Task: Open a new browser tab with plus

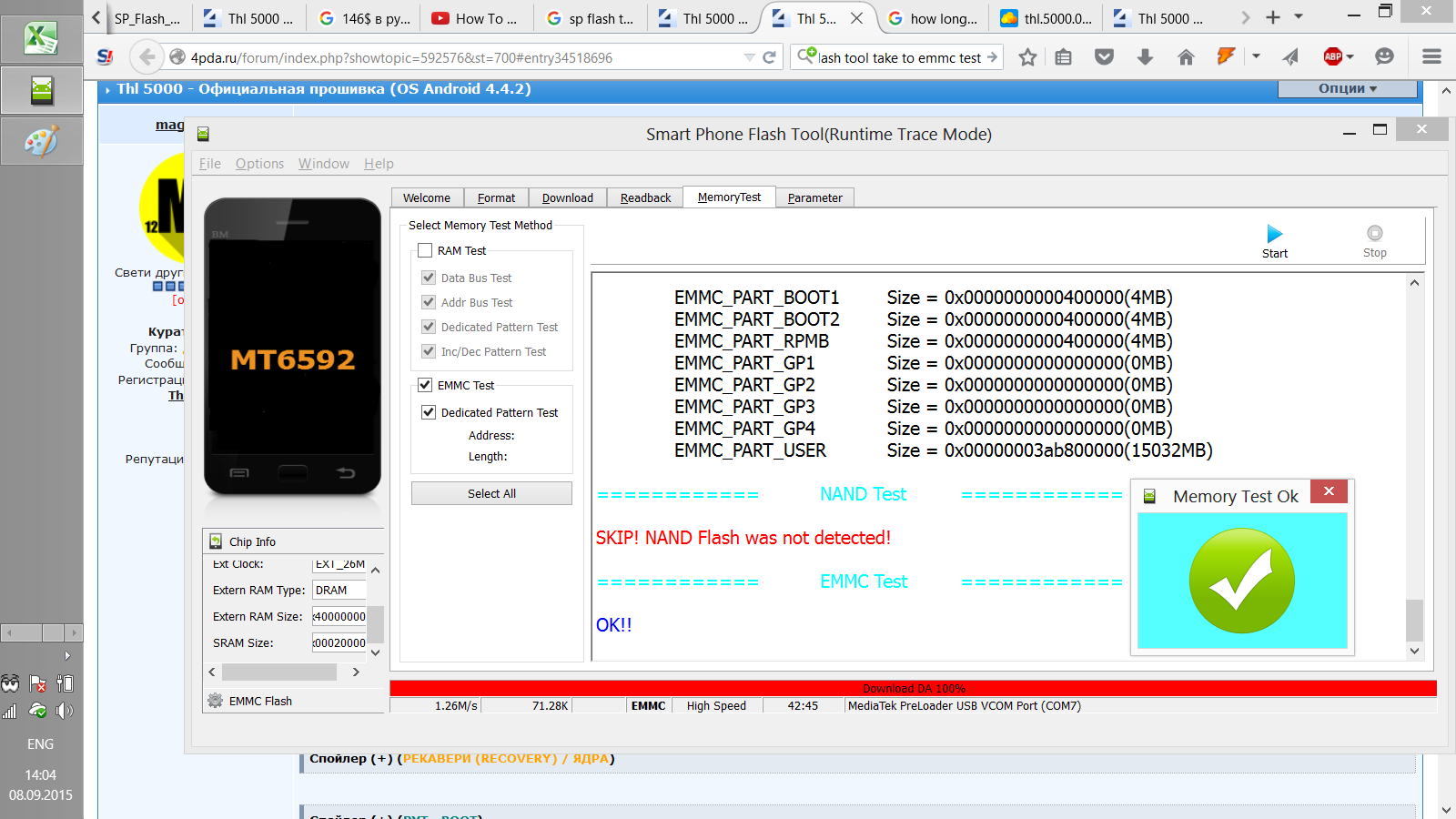Action: click(1273, 17)
